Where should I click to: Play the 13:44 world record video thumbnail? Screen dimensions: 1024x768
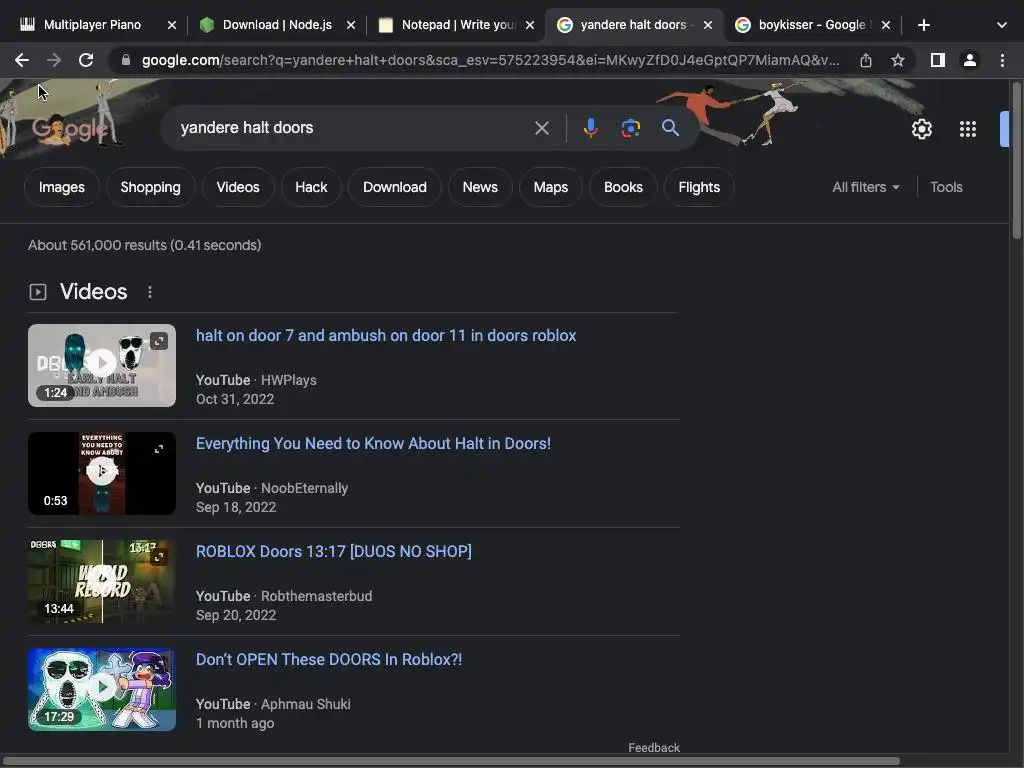pyautogui.click(x=102, y=581)
